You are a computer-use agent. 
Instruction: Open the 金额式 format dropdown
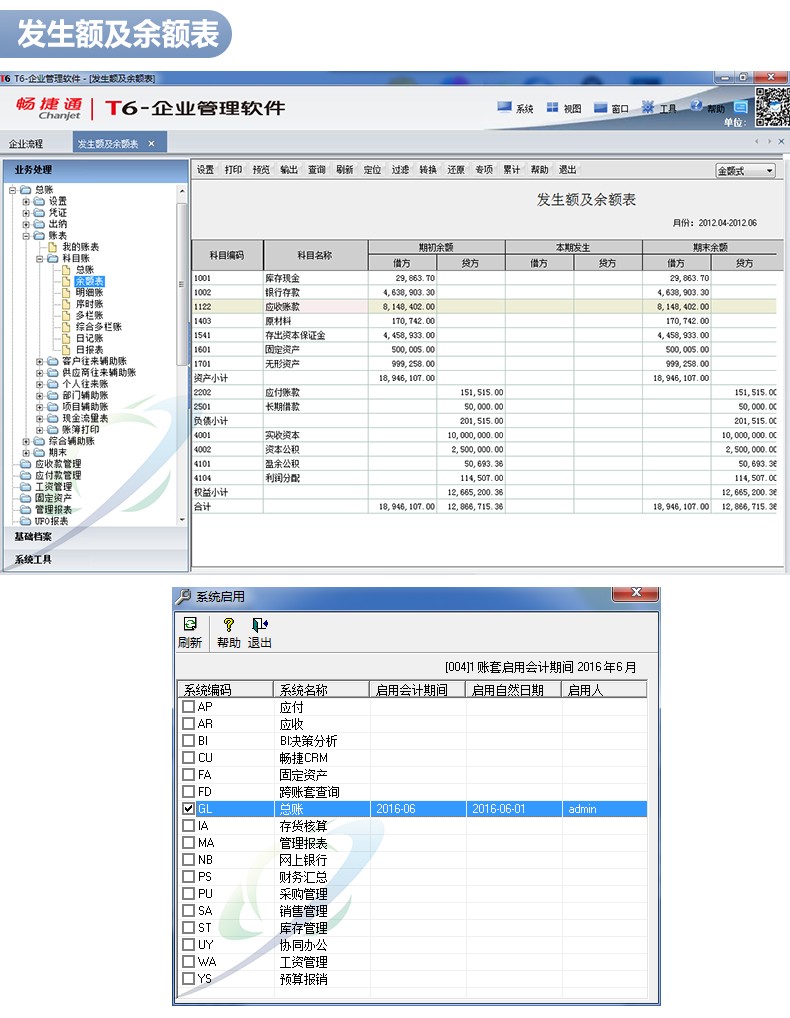click(745, 171)
